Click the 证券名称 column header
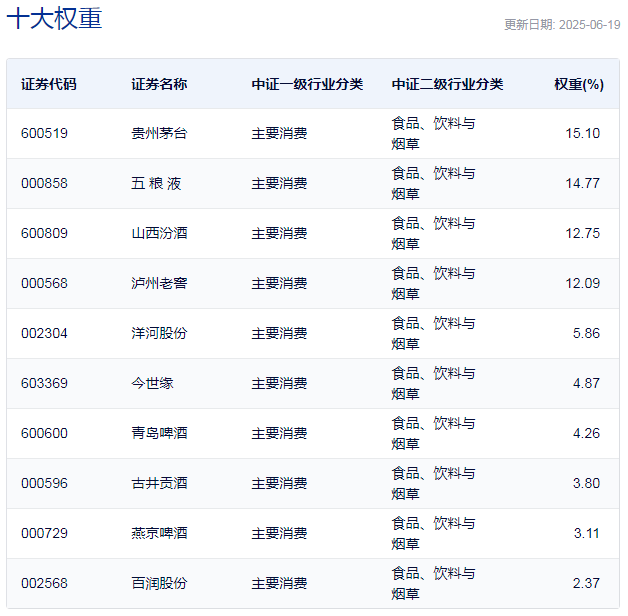The width and height of the screenshot is (628, 616). 159,84
